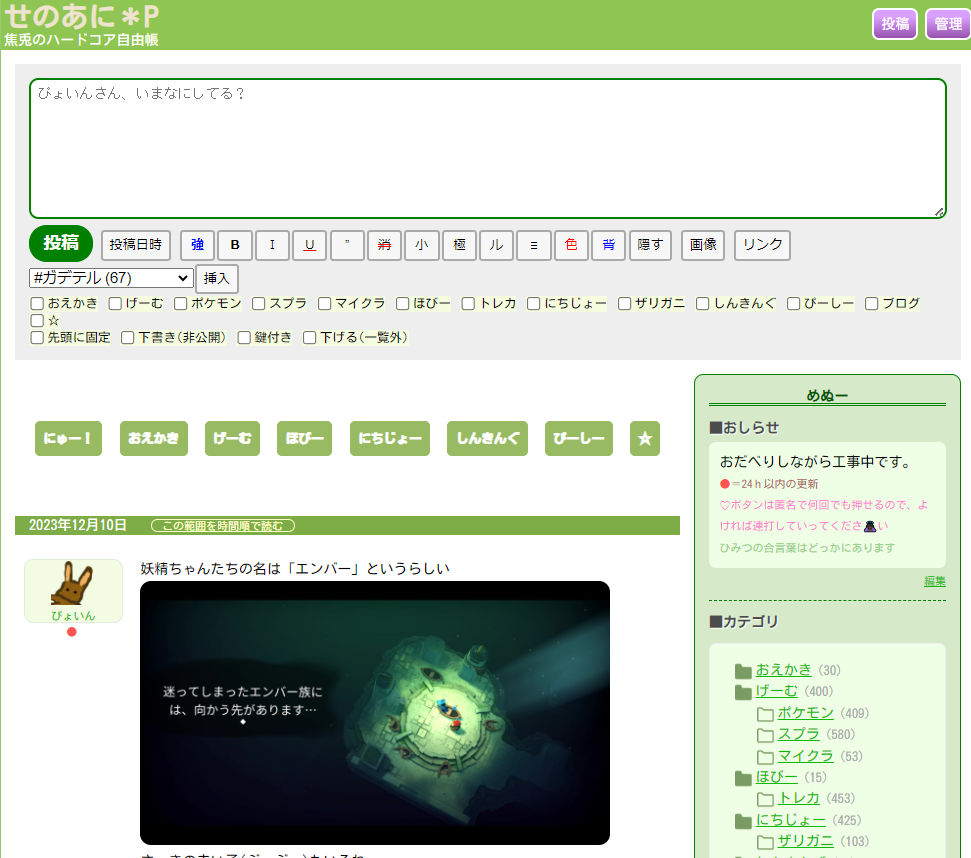Check the にちじょー category checkbox
Viewport: 971px width, 858px height.
(x=533, y=303)
